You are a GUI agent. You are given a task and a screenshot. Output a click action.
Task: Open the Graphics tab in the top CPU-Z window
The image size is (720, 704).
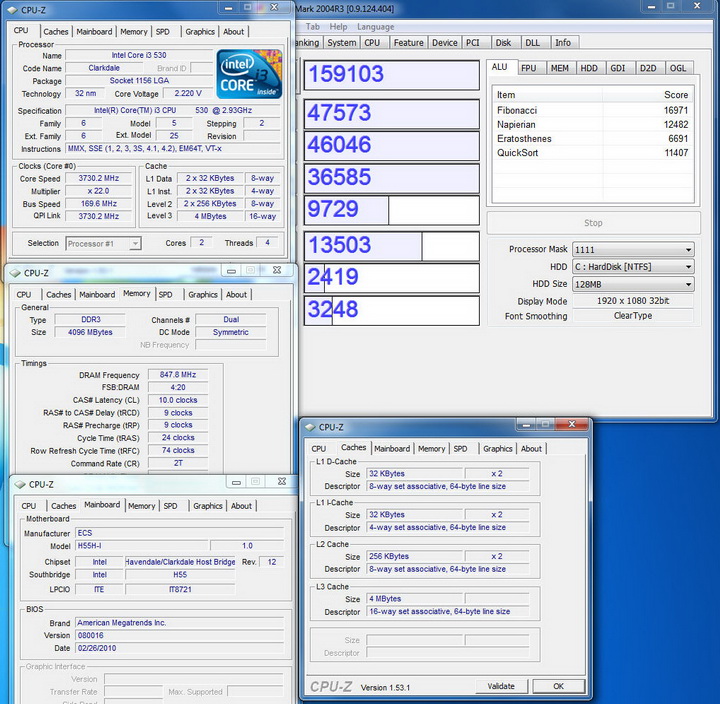coord(200,32)
